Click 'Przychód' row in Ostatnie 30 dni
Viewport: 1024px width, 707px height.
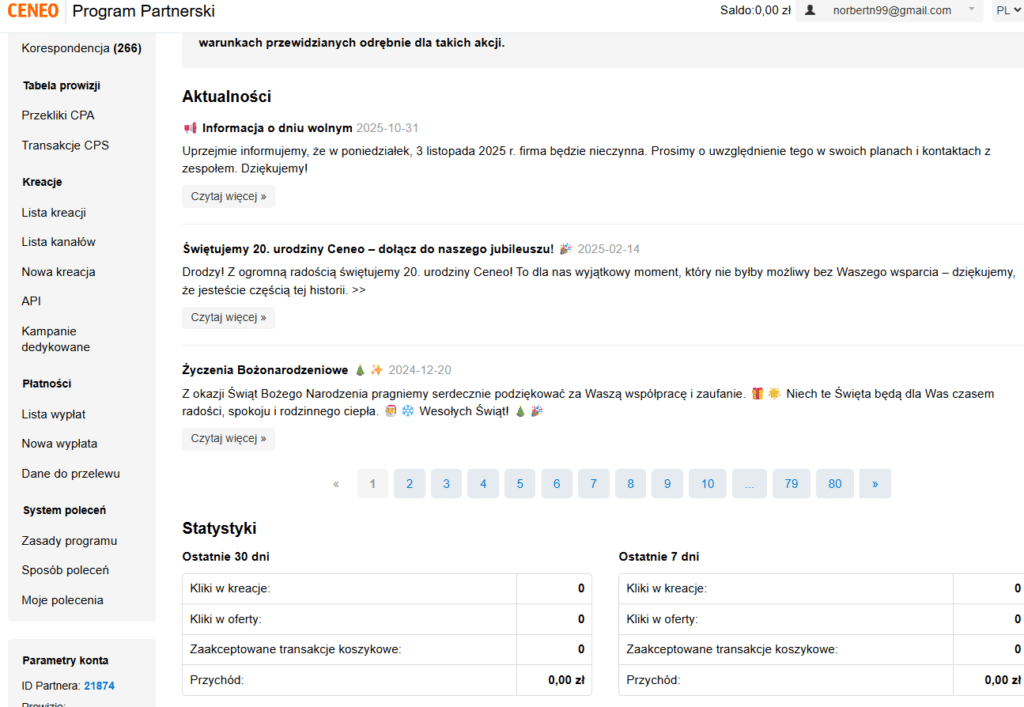click(x=387, y=680)
